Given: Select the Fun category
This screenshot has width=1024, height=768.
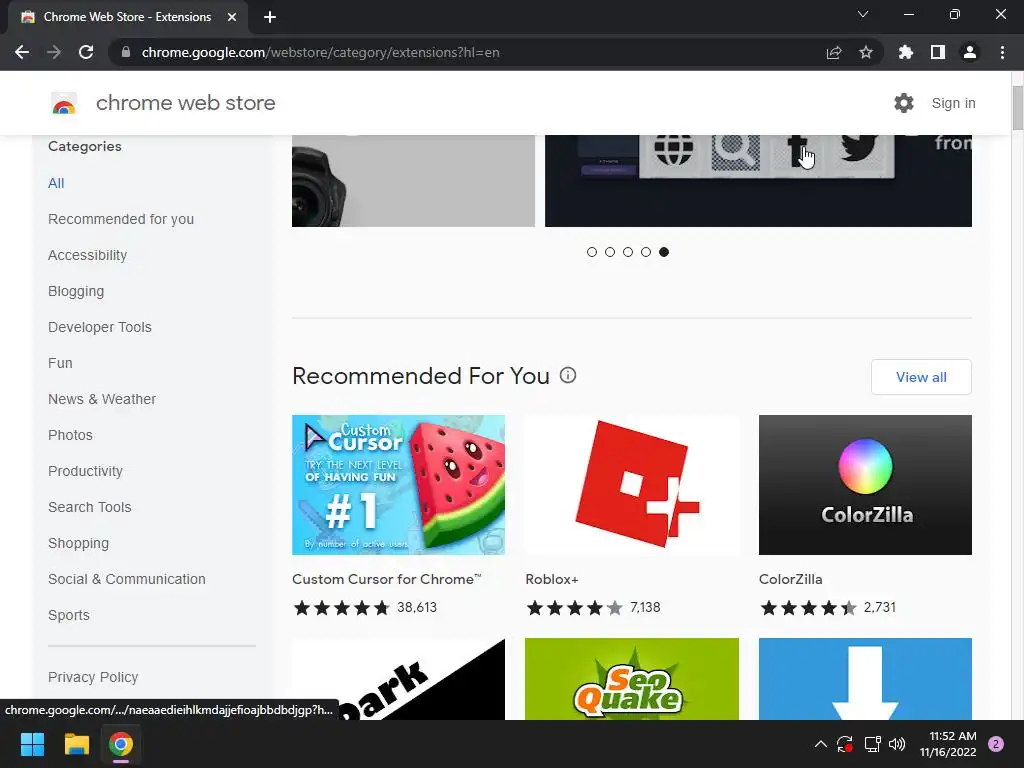Looking at the screenshot, I should click(x=60, y=363).
